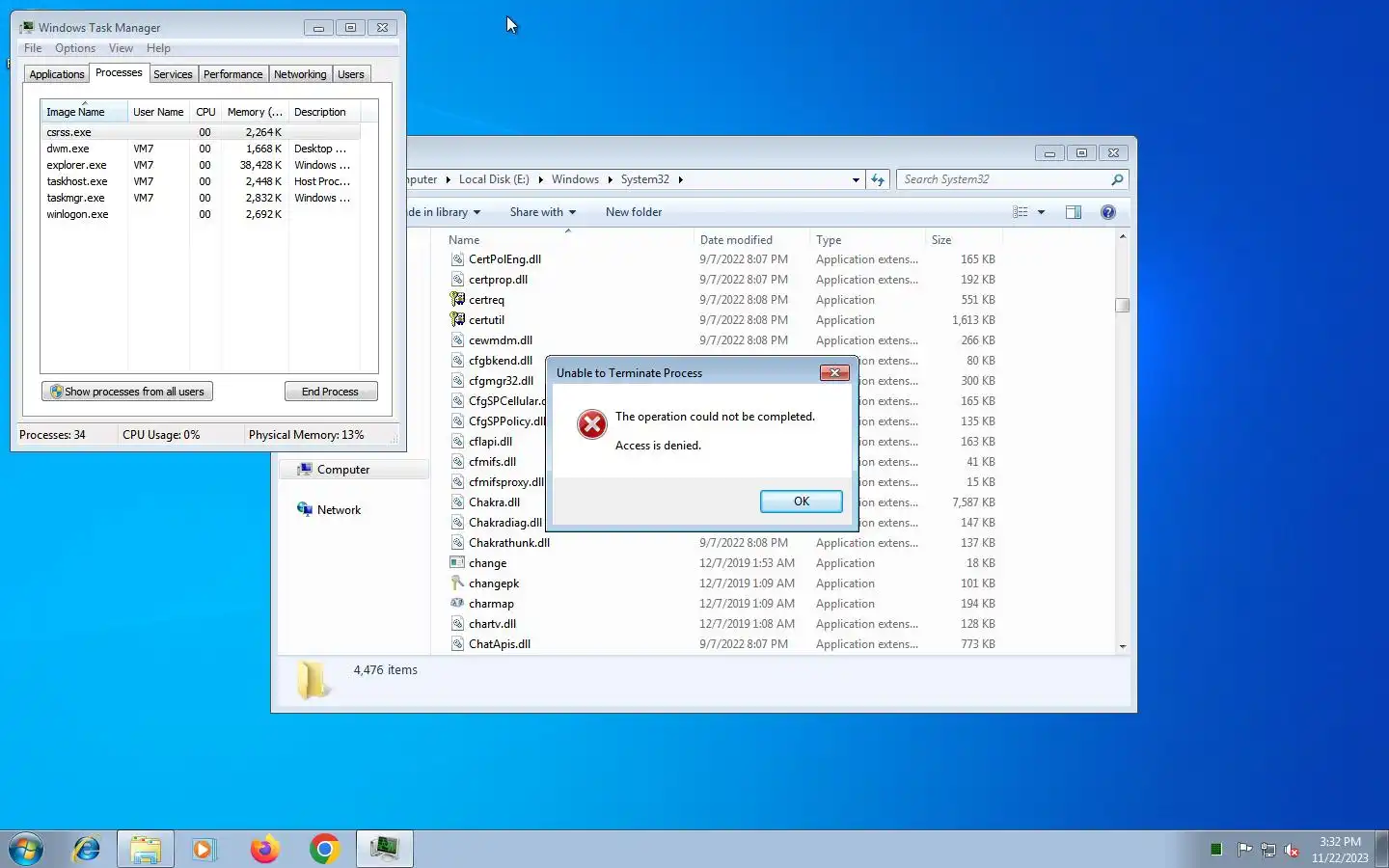This screenshot has width=1389, height=868.
Task: Expand the arrow after Local Disk (E:)
Action: click(x=540, y=179)
